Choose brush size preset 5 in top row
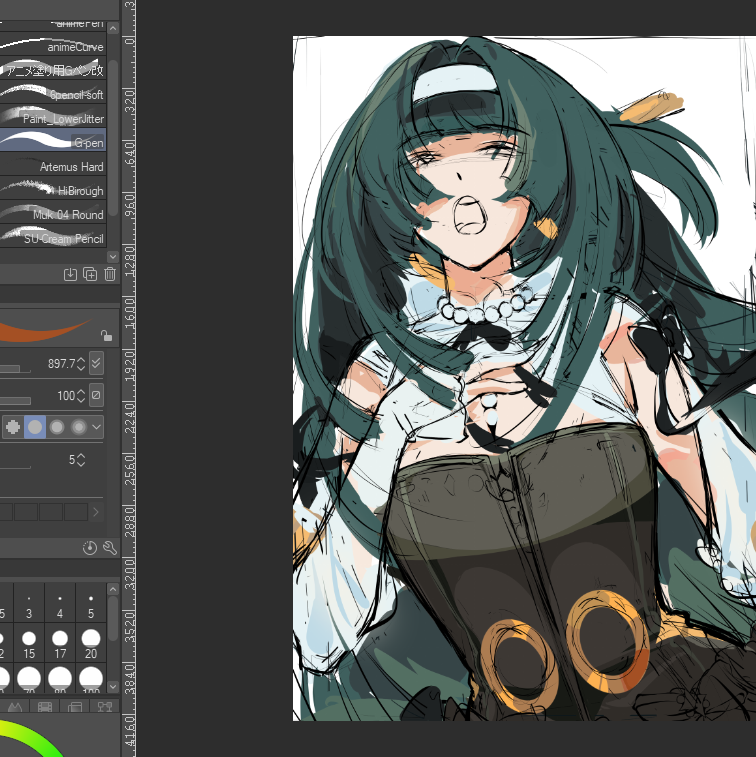This screenshot has height=757, width=756. pos(91,603)
